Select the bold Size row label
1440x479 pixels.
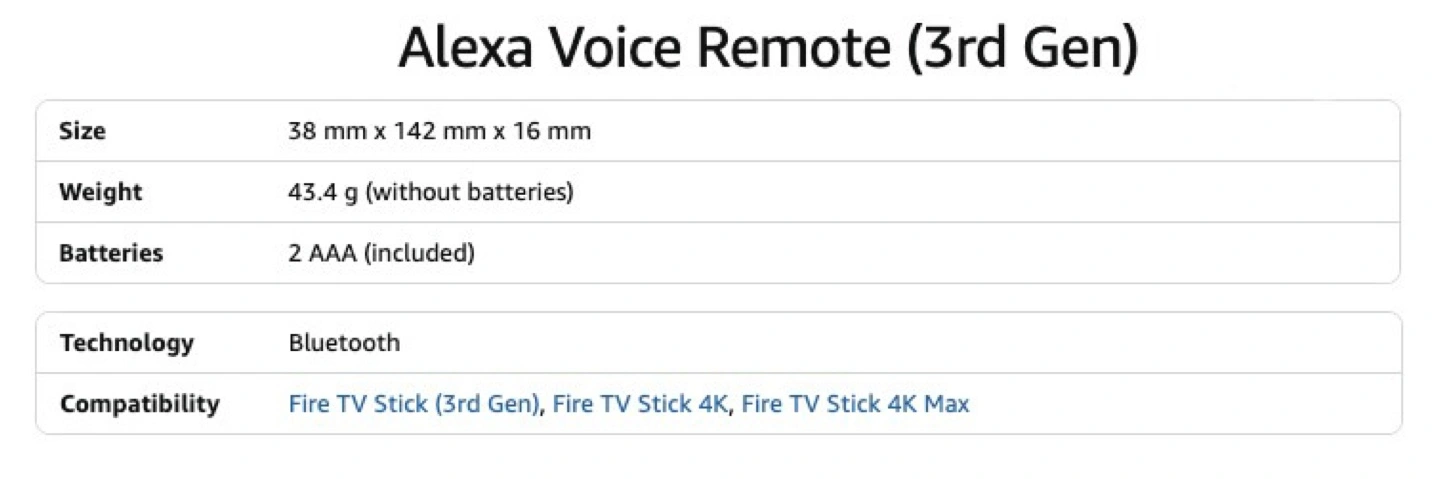pyautogui.click(x=82, y=131)
